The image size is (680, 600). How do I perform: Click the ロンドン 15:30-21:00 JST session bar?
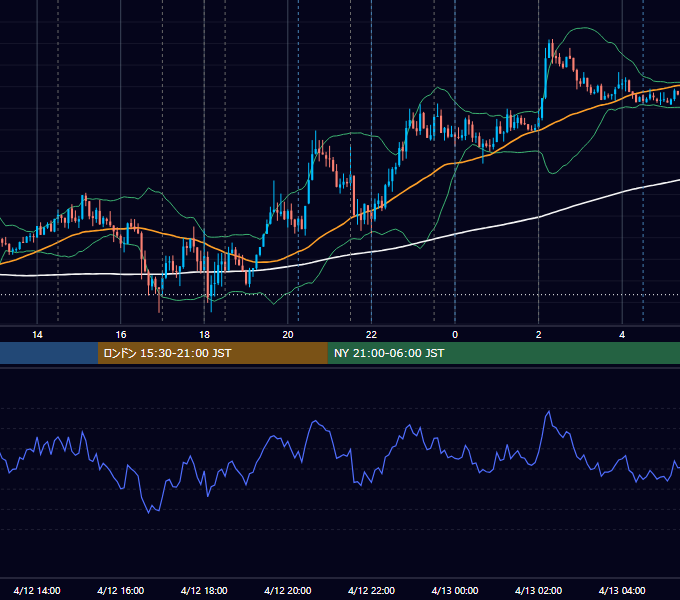pos(212,353)
